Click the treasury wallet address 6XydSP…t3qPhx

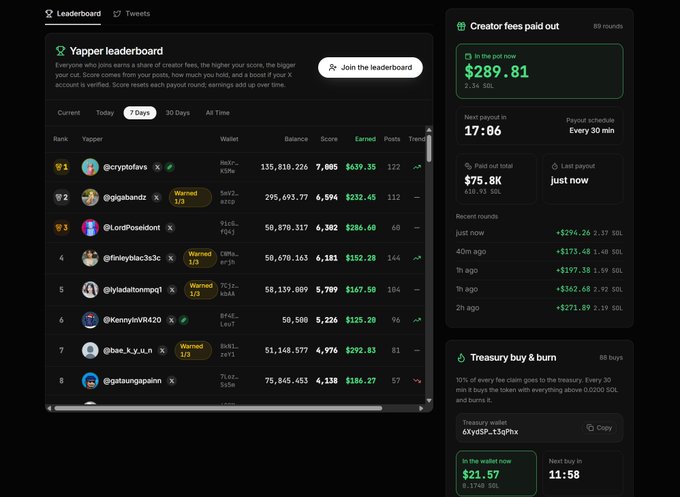pyautogui.click(x=490, y=432)
